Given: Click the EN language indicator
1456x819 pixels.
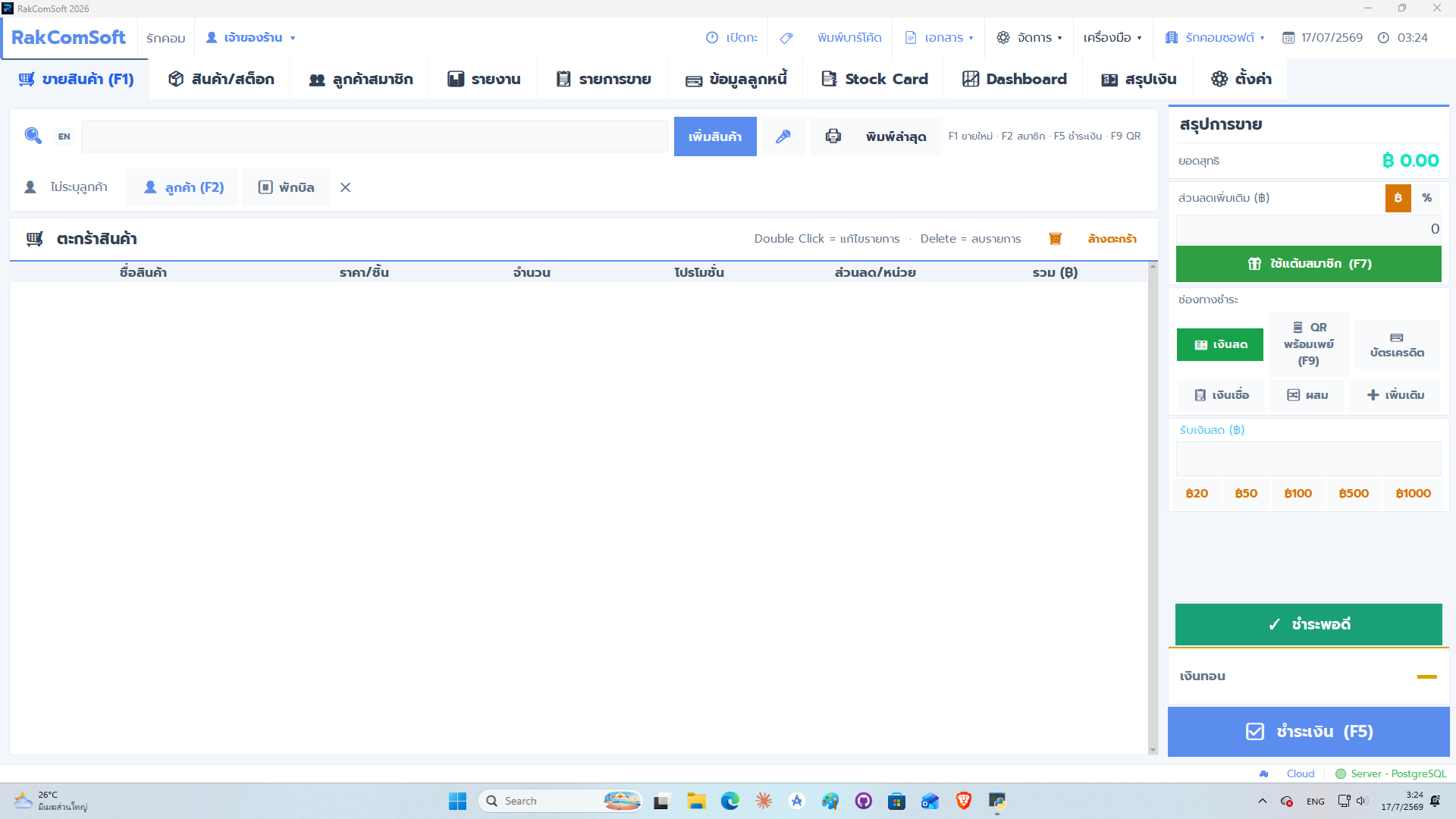Looking at the screenshot, I should click(x=64, y=136).
